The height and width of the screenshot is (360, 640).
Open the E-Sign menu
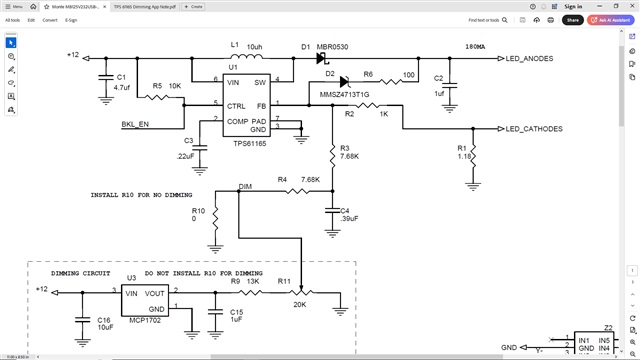pyautogui.click(x=71, y=20)
